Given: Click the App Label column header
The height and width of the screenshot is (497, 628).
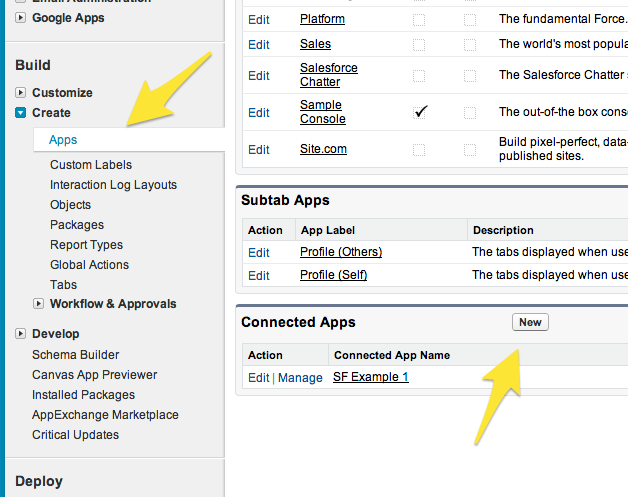Looking at the screenshot, I should pyautogui.click(x=328, y=230).
